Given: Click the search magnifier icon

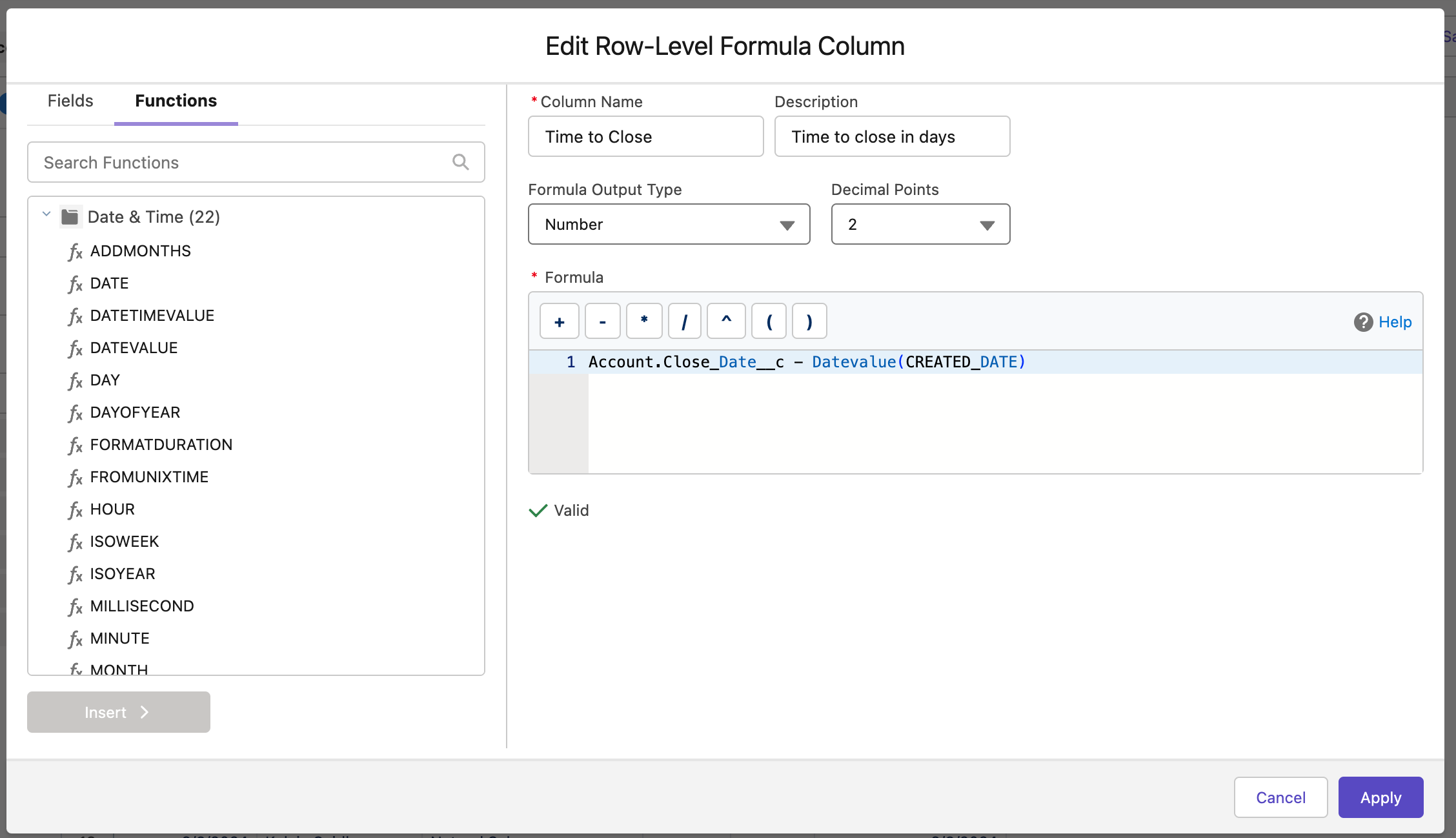Looking at the screenshot, I should [x=460, y=162].
